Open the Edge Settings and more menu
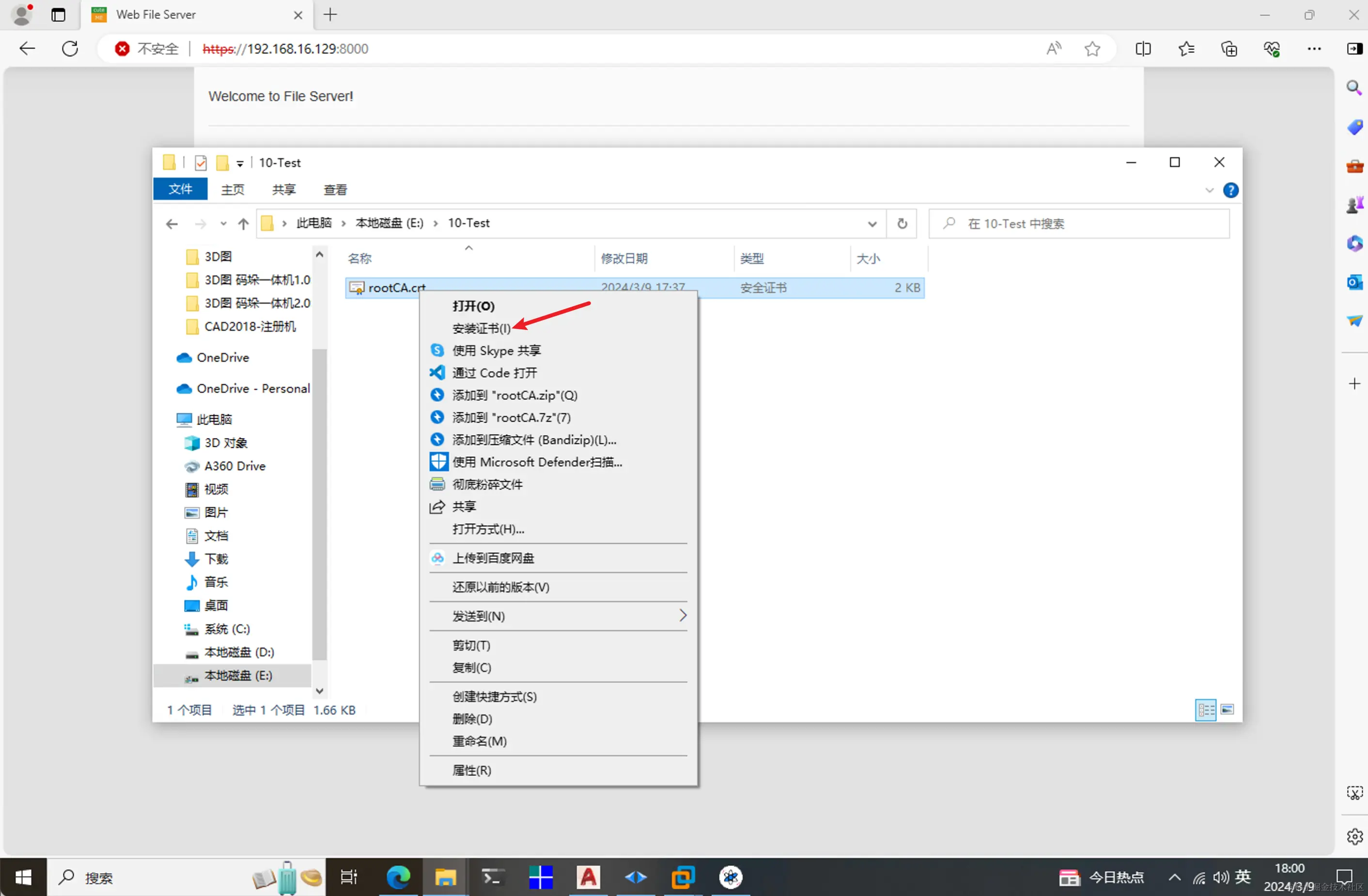The width and height of the screenshot is (1368, 896). coord(1314,49)
